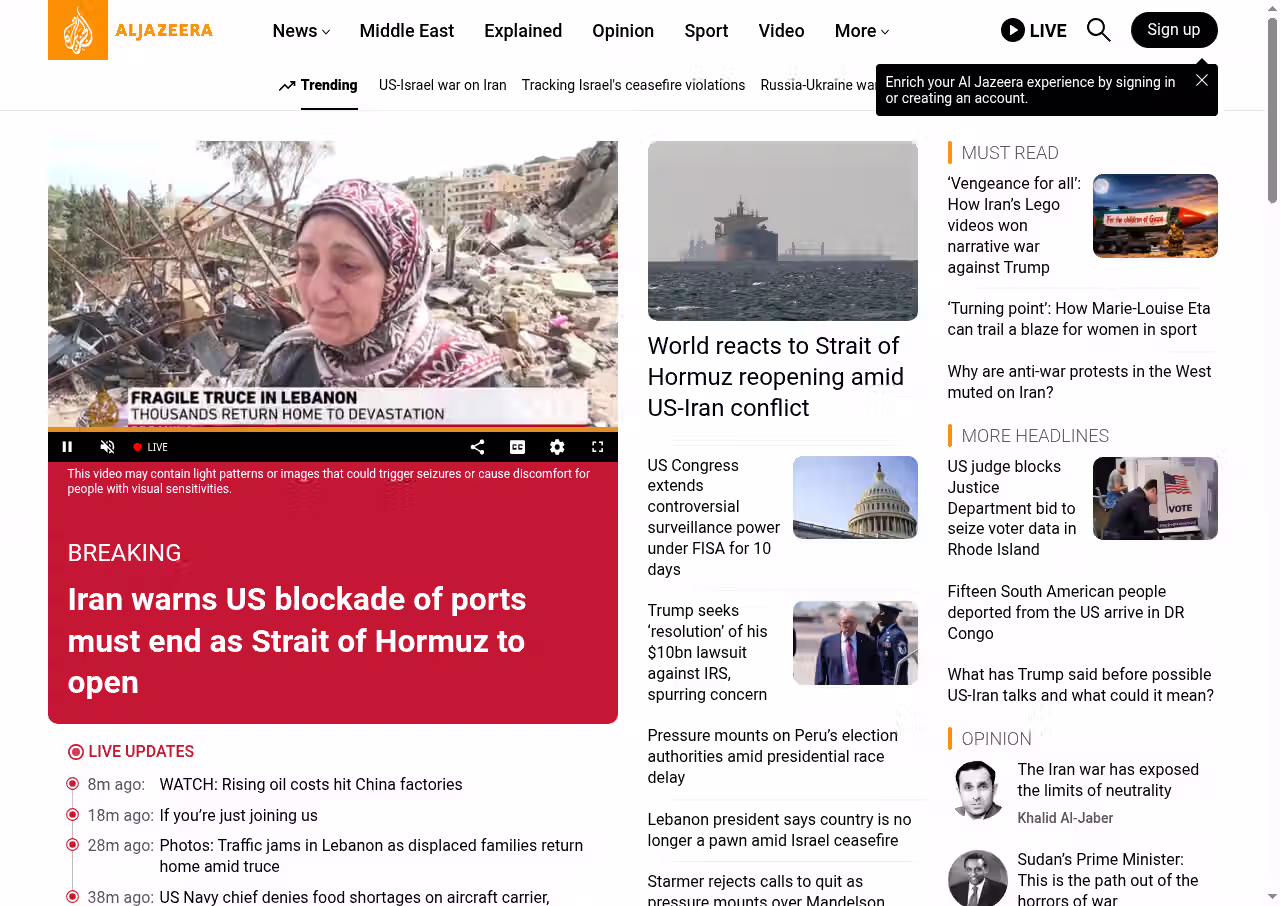The width and height of the screenshot is (1280, 906).
Task: Click Khalid Al-Jaber author photo
Action: 977,790
